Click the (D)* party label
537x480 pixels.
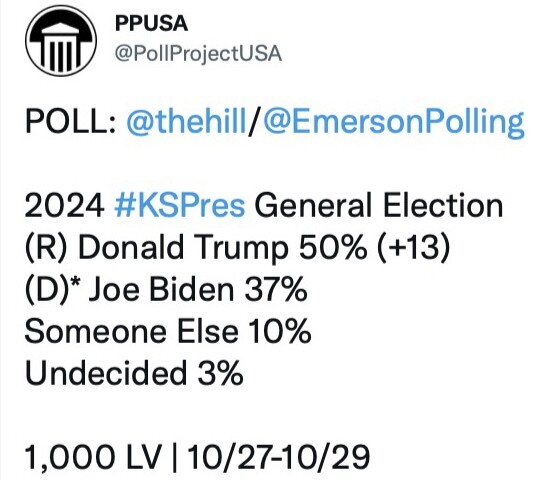[52, 290]
